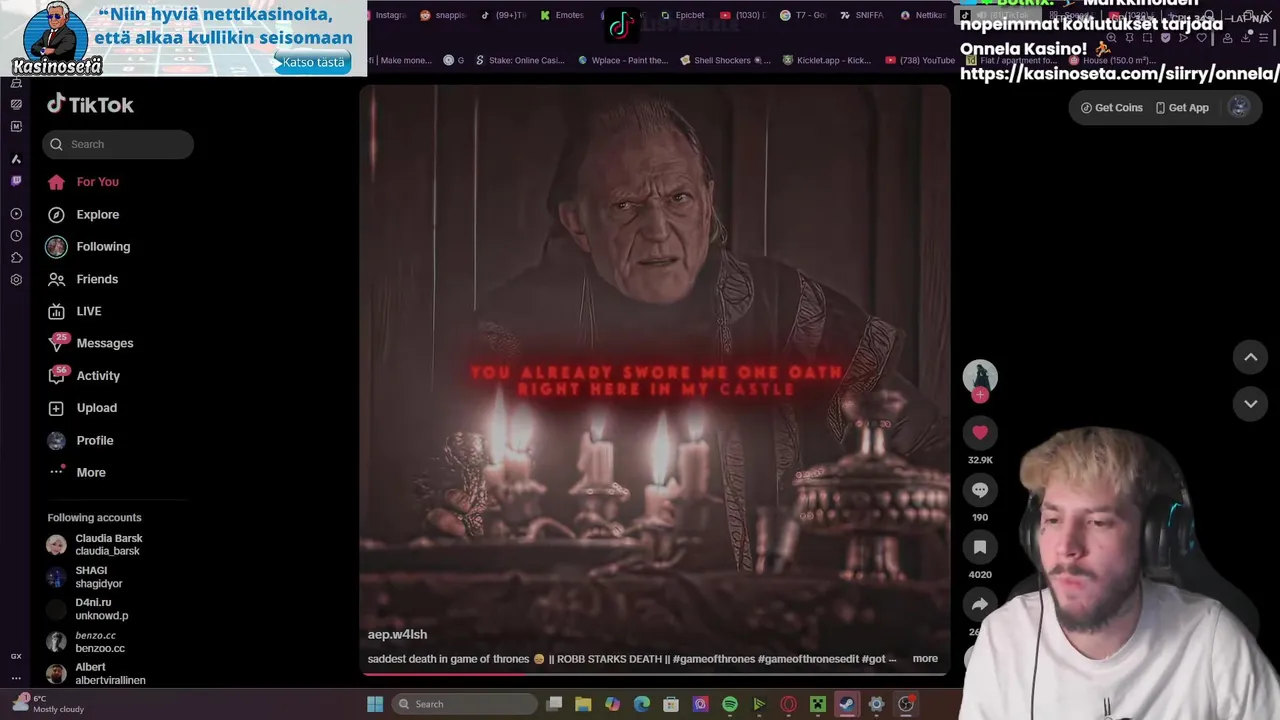
Task: Open the profile avatar menu at top right
Action: coord(1239,107)
